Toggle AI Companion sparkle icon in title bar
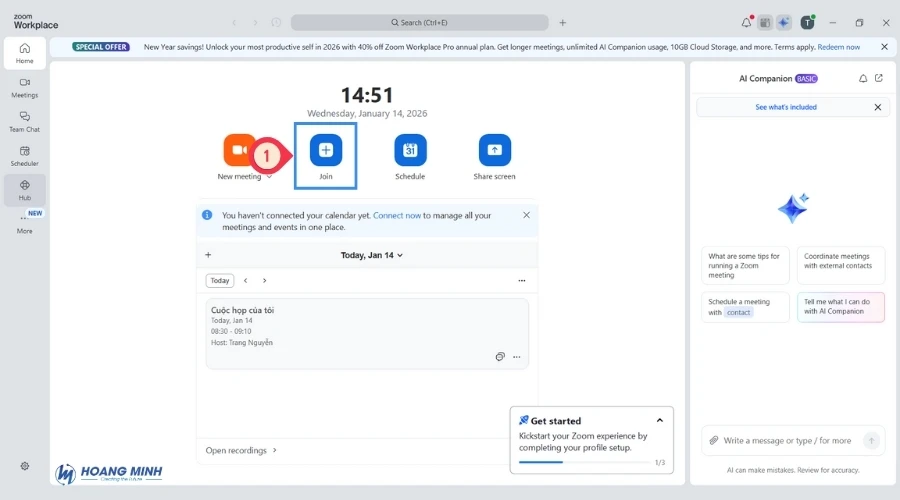Screen dimensions: 900x500 (783, 22)
